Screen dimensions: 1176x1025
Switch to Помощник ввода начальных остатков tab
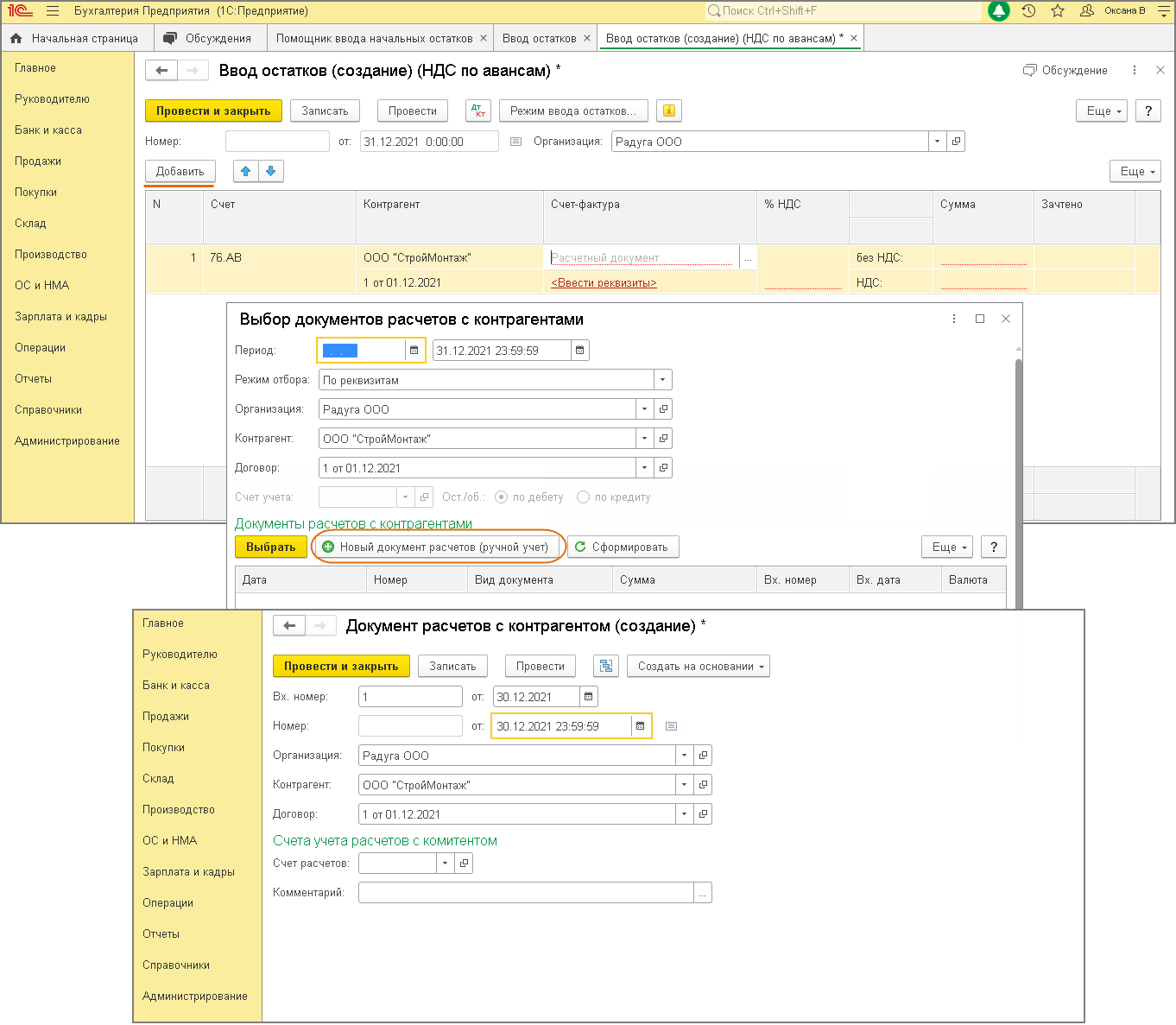[x=374, y=38]
